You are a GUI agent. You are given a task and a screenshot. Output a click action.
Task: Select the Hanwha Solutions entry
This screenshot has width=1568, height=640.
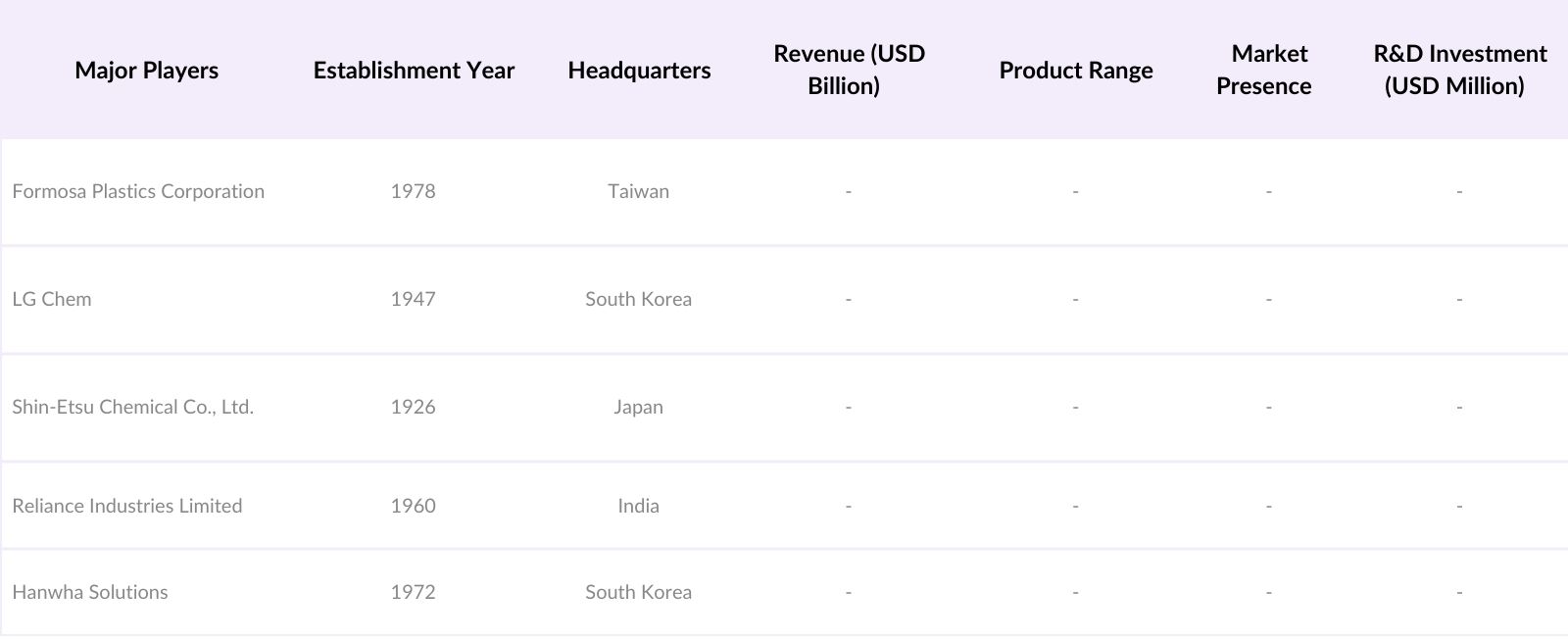click(x=90, y=592)
